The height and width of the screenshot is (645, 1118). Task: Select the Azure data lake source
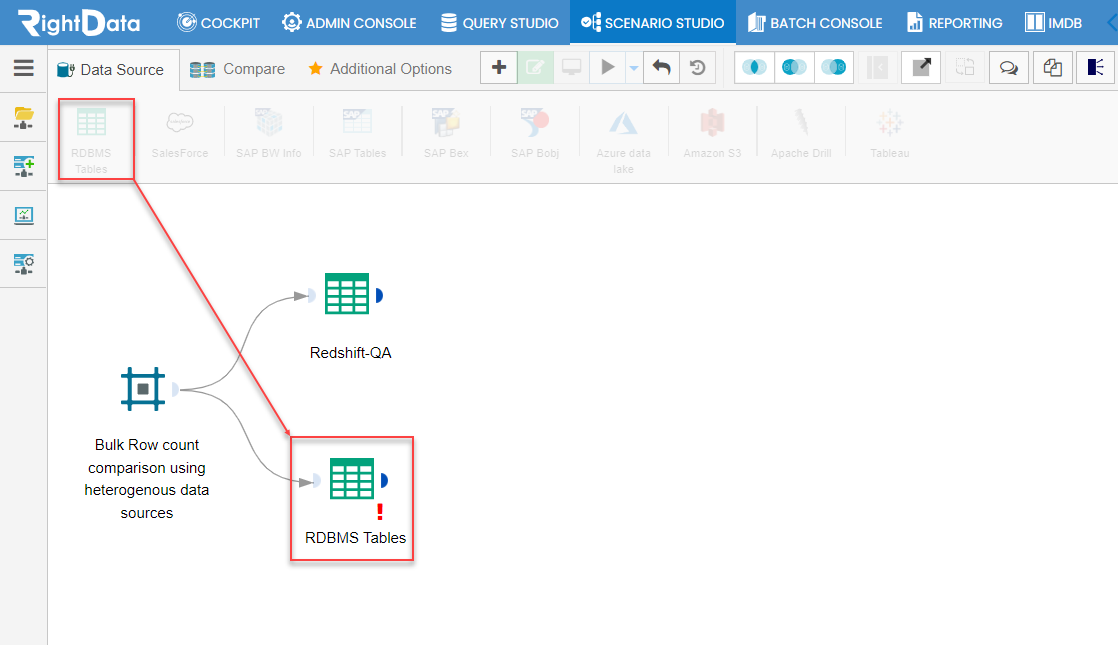pos(623,141)
